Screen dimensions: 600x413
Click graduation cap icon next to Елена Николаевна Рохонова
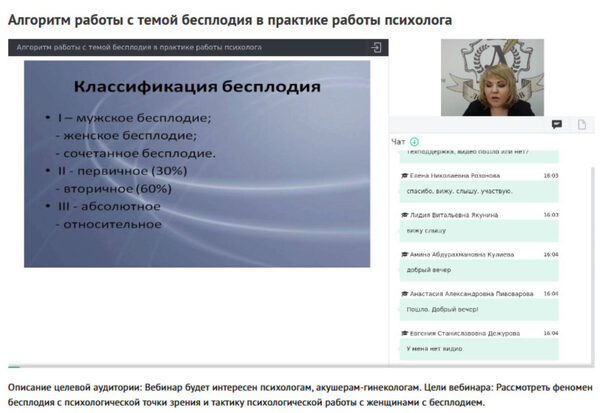pos(404,174)
